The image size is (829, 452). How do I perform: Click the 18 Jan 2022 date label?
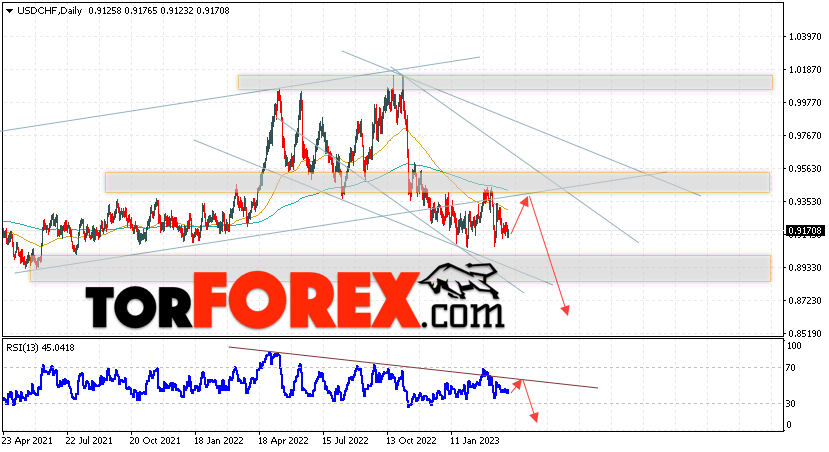(x=218, y=440)
